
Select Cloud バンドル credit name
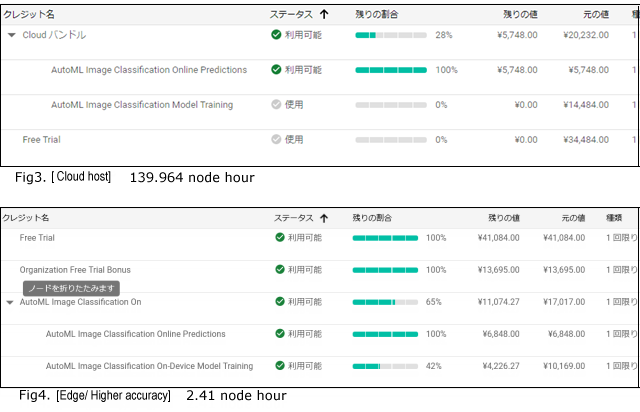[x=54, y=35]
